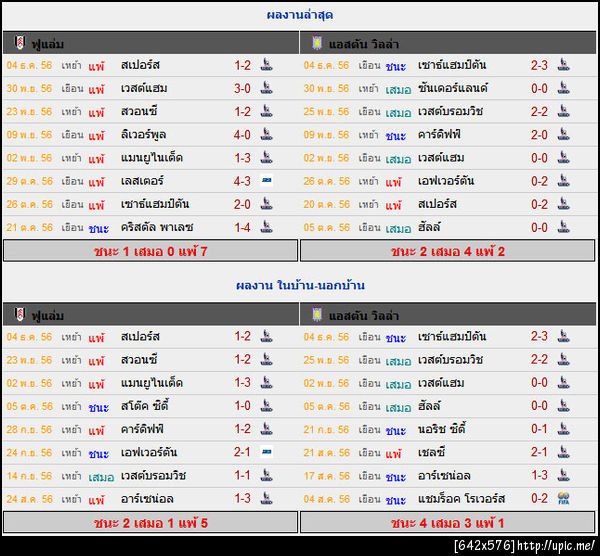Image resolution: width=600 pixels, height=556 pixels.
Task: Click score 1-4 in คริสตัล พาเลซ row
Action: coord(242,227)
